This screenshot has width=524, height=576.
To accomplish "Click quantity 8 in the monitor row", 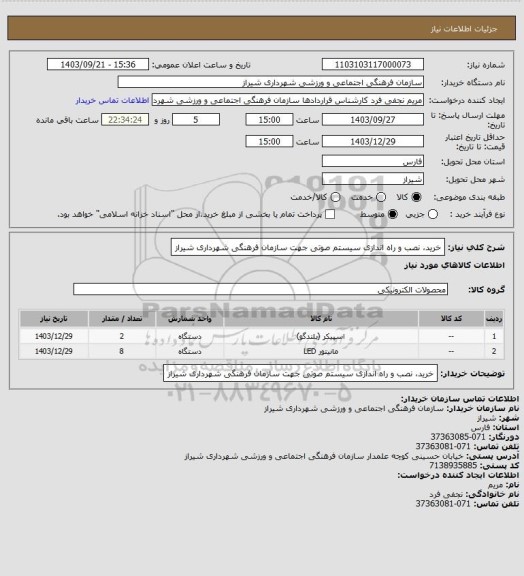I will tap(122, 351).
